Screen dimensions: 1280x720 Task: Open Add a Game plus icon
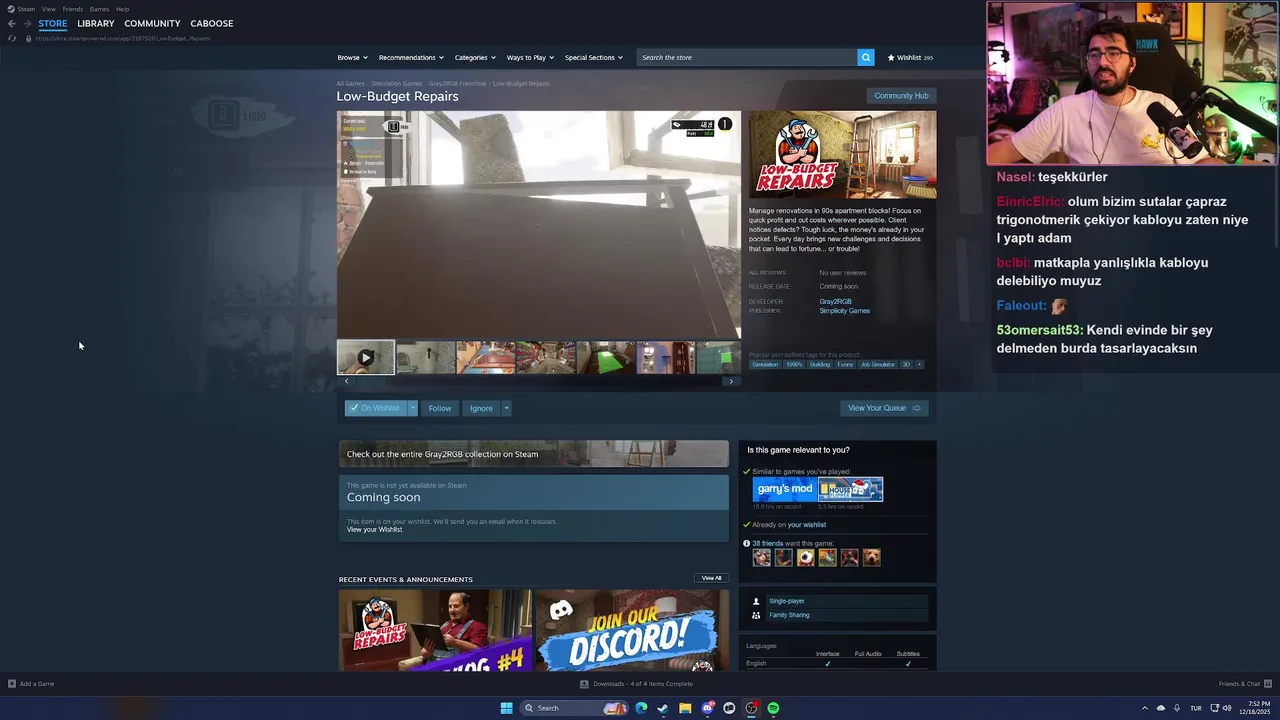pyautogui.click(x=12, y=684)
